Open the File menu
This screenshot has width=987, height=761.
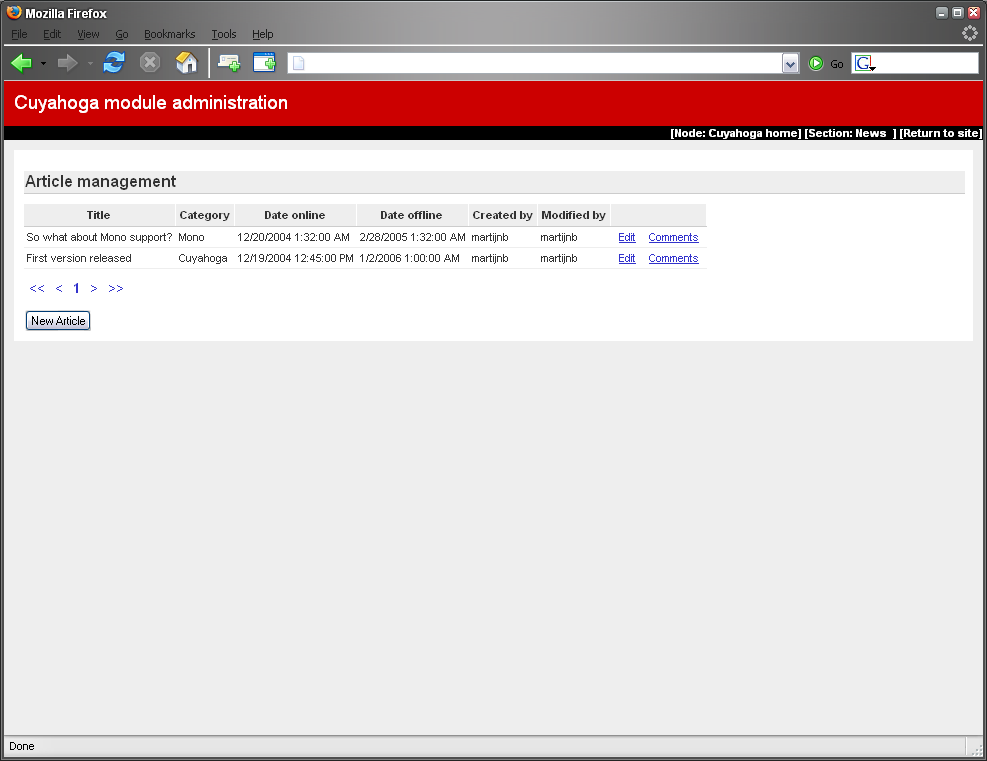pyautogui.click(x=19, y=34)
